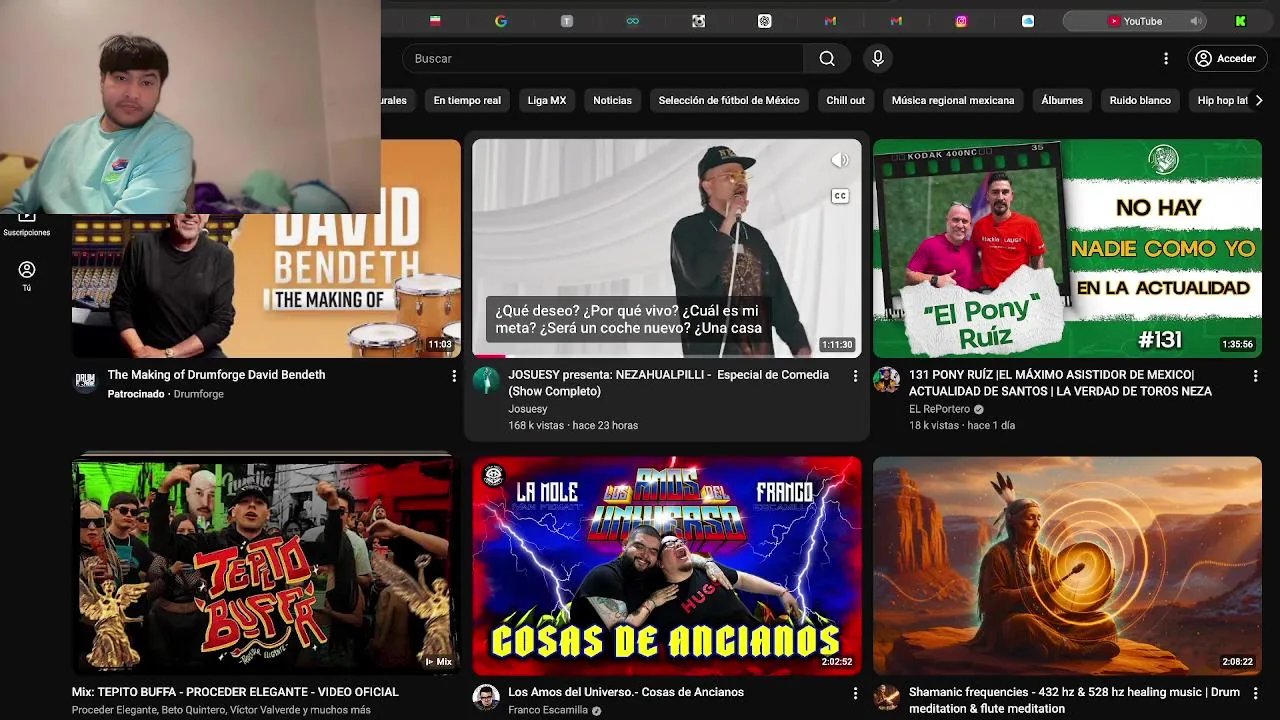Switch to the Instagram browser tab
1280x720 pixels.
pyautogui.click(x=962, y=21)
